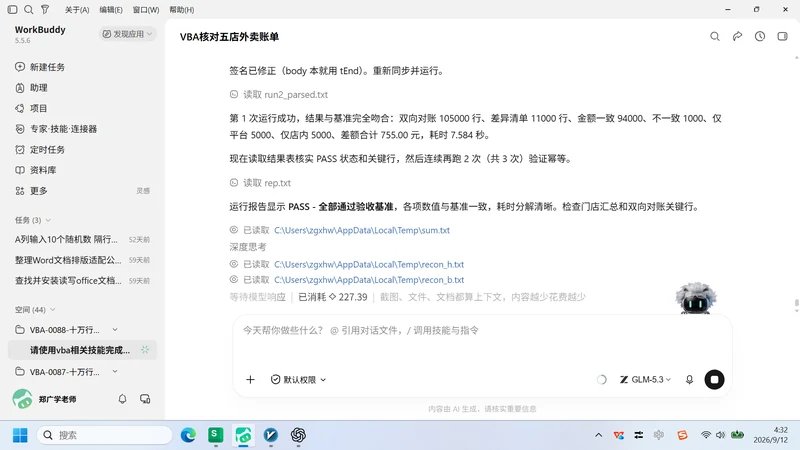Open the Wi-Fi network tray icon
800x450 pixels.
706,435
